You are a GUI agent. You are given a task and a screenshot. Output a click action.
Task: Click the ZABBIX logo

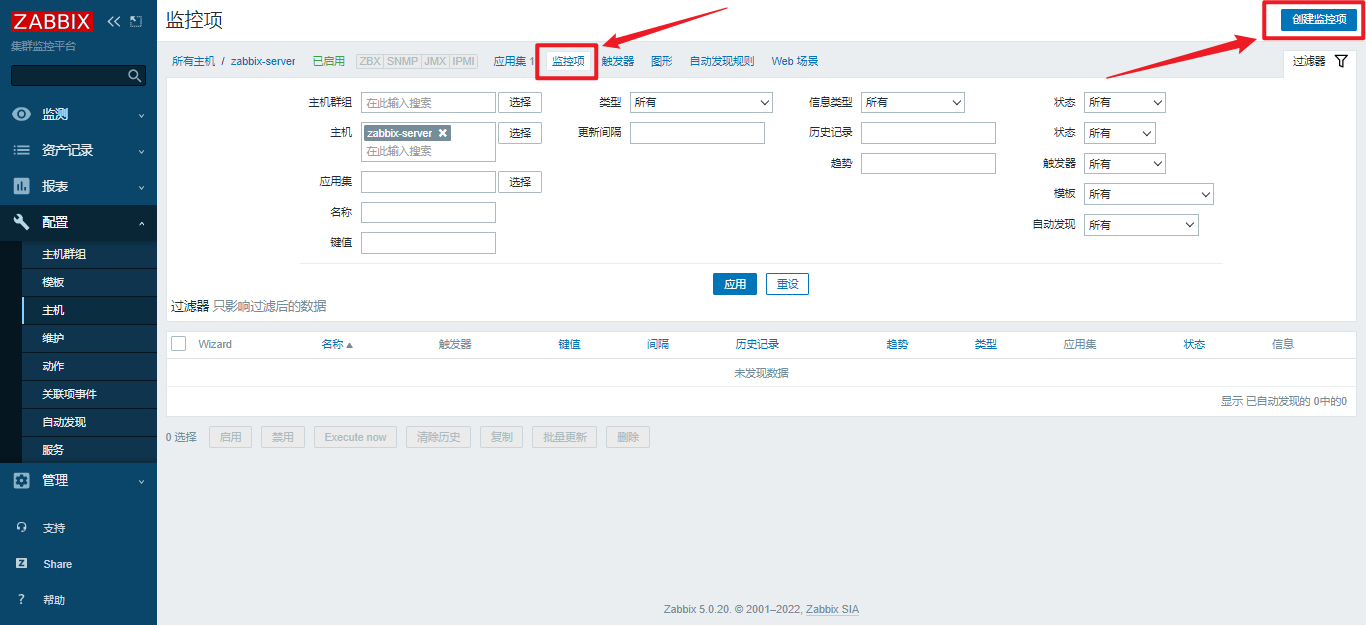pyautogui.click(x=52, y=21)
